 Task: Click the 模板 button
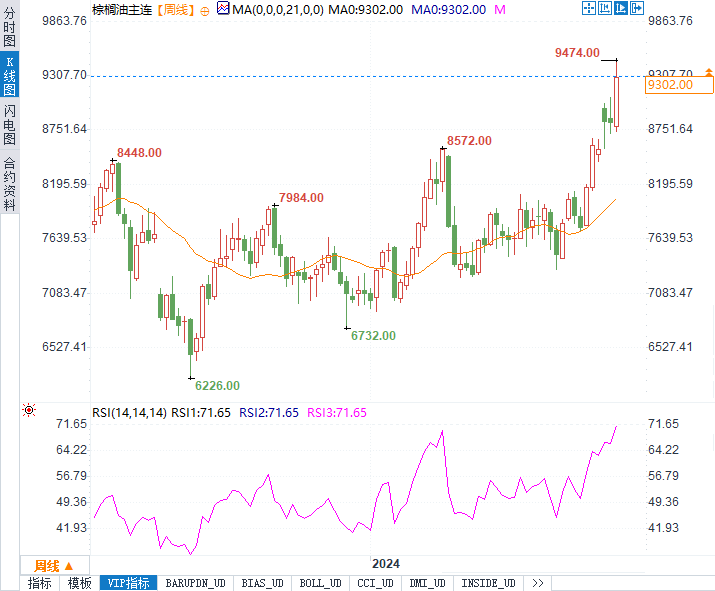pyautogui.click(x=79, y=583)
